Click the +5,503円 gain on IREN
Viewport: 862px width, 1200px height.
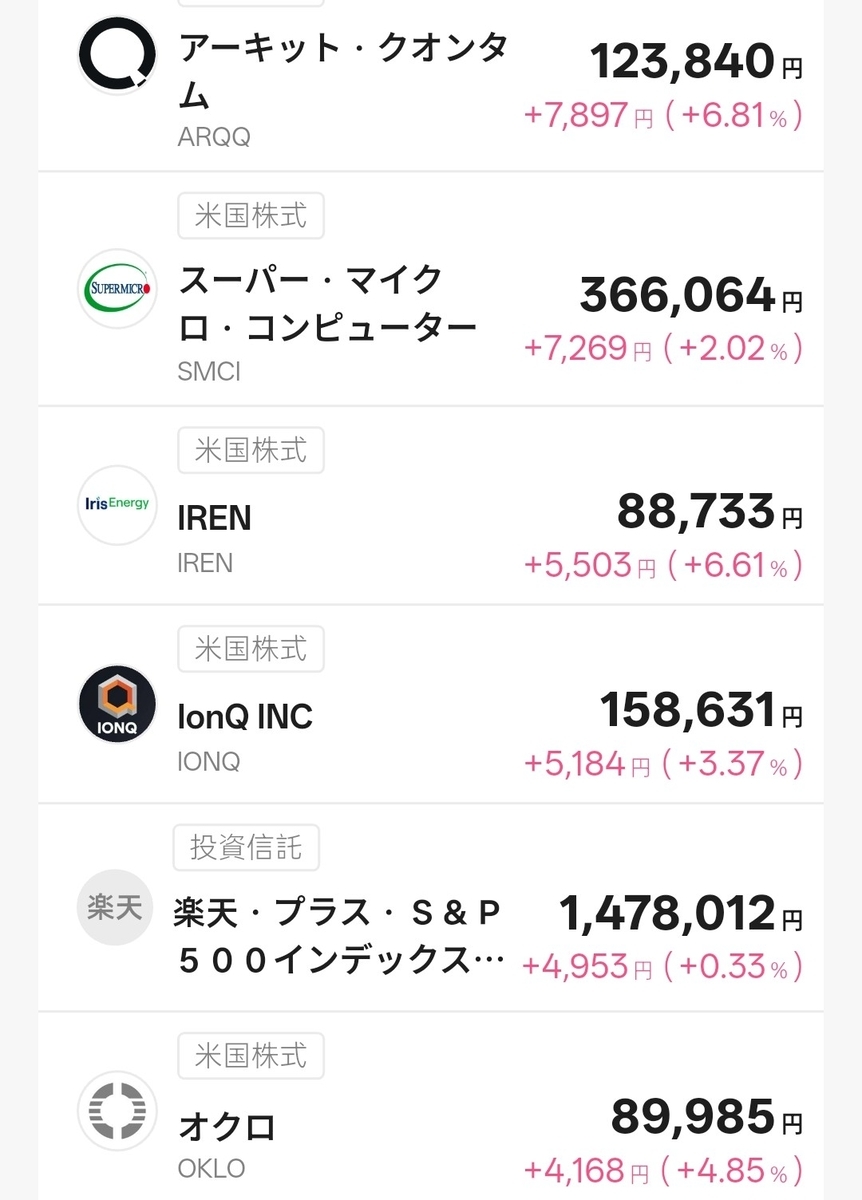(x=588, y=567)
